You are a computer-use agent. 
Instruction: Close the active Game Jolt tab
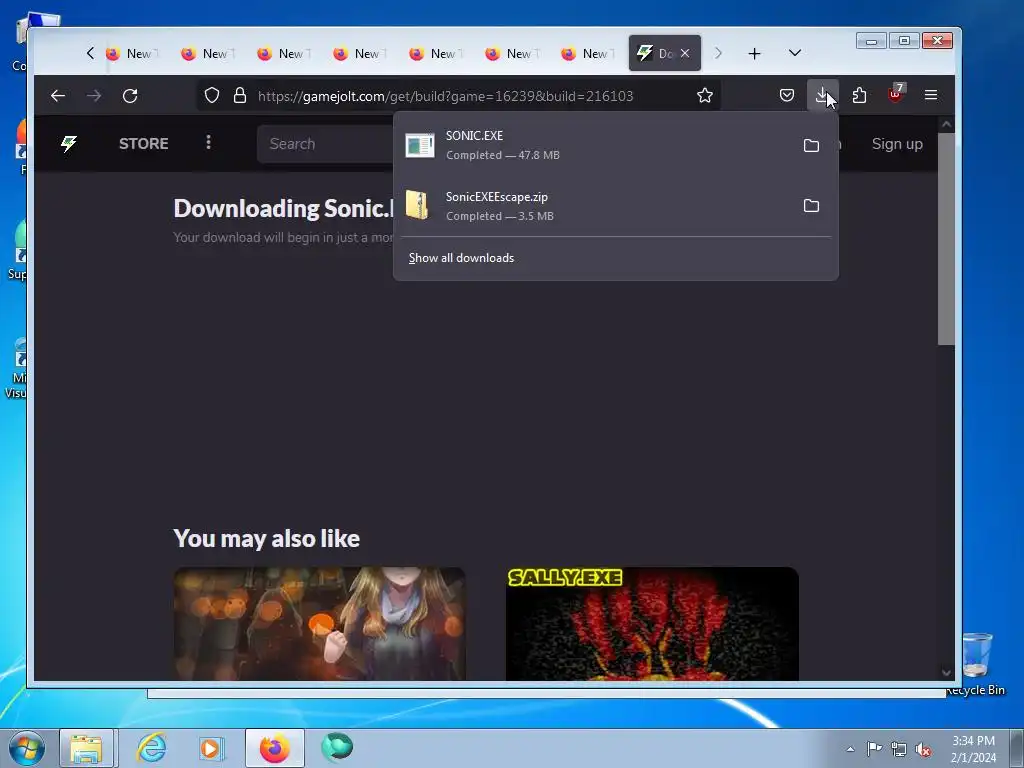pos(684,54)
